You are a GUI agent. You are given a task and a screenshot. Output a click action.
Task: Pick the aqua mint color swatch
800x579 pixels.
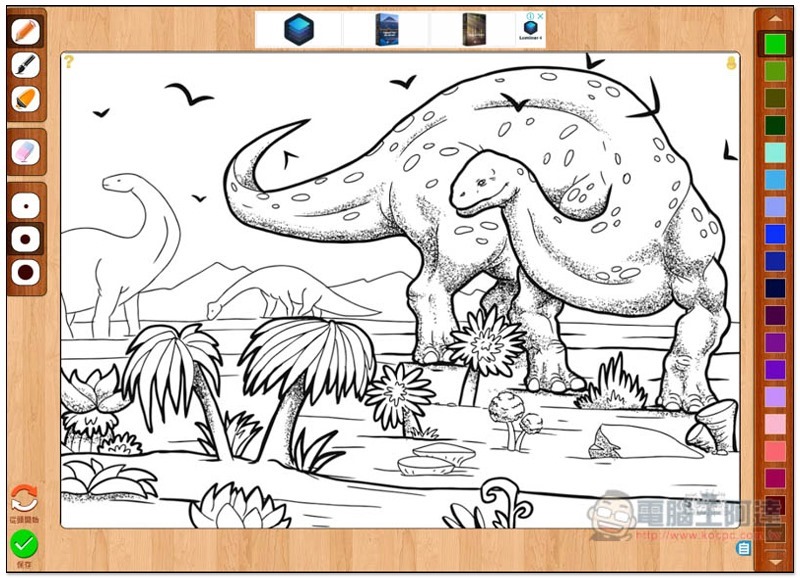click(x=775, y=152)
